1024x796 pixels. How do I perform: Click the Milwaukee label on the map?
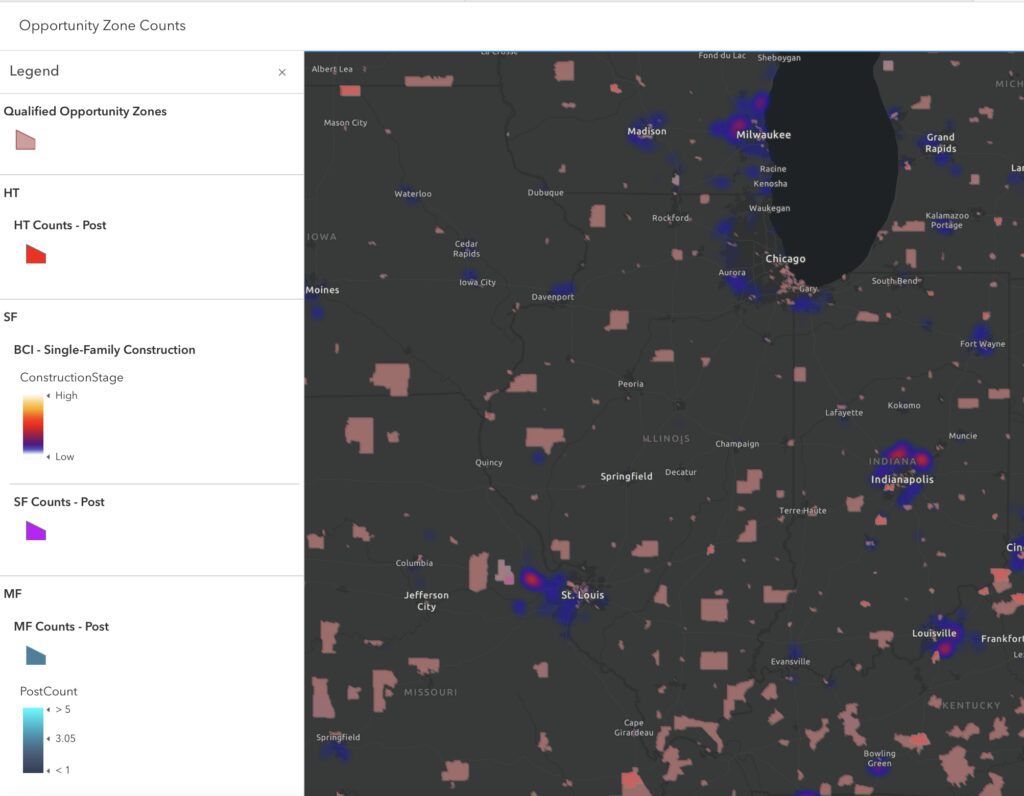click(x=763, y=135)
